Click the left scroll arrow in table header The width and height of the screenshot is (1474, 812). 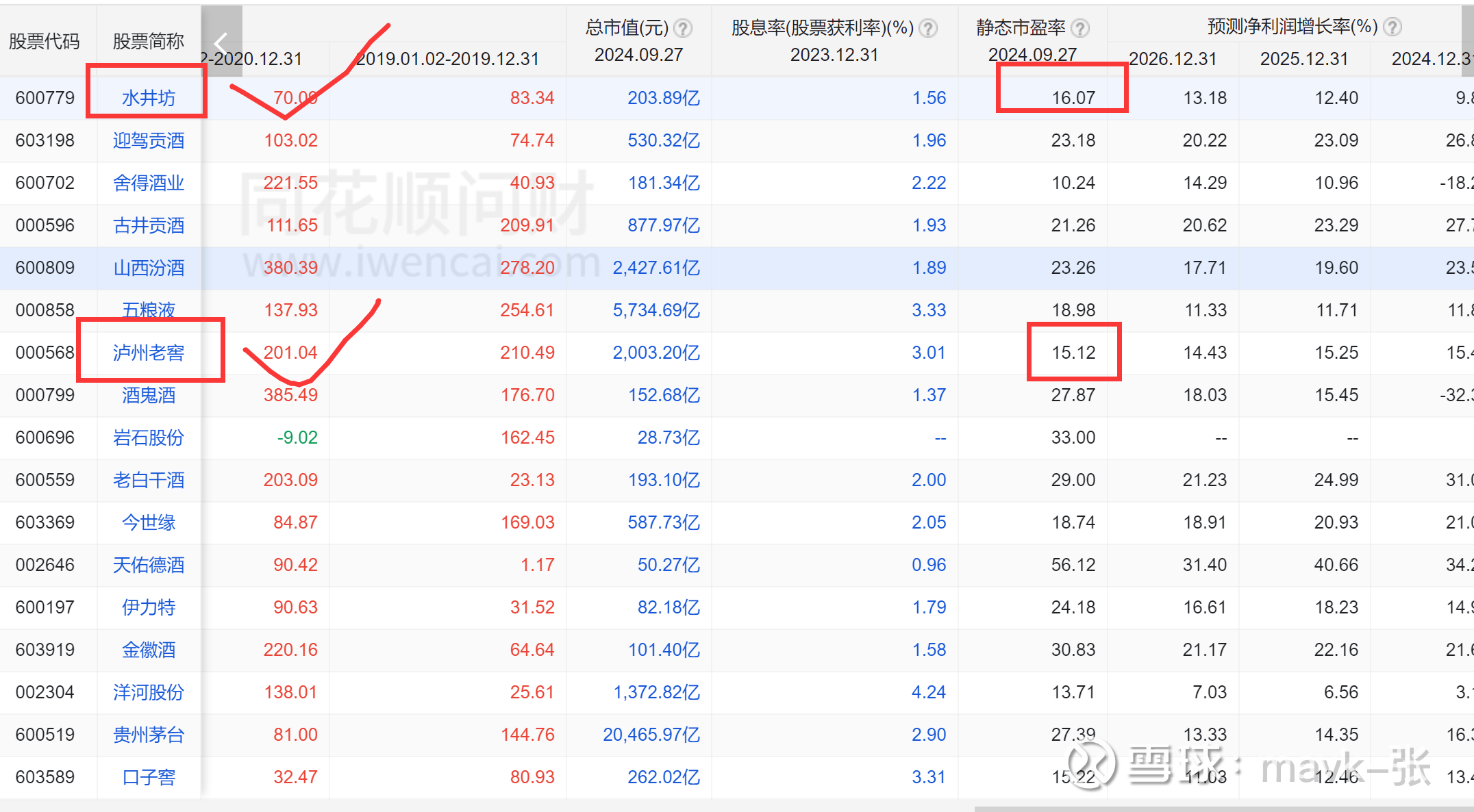221,41
